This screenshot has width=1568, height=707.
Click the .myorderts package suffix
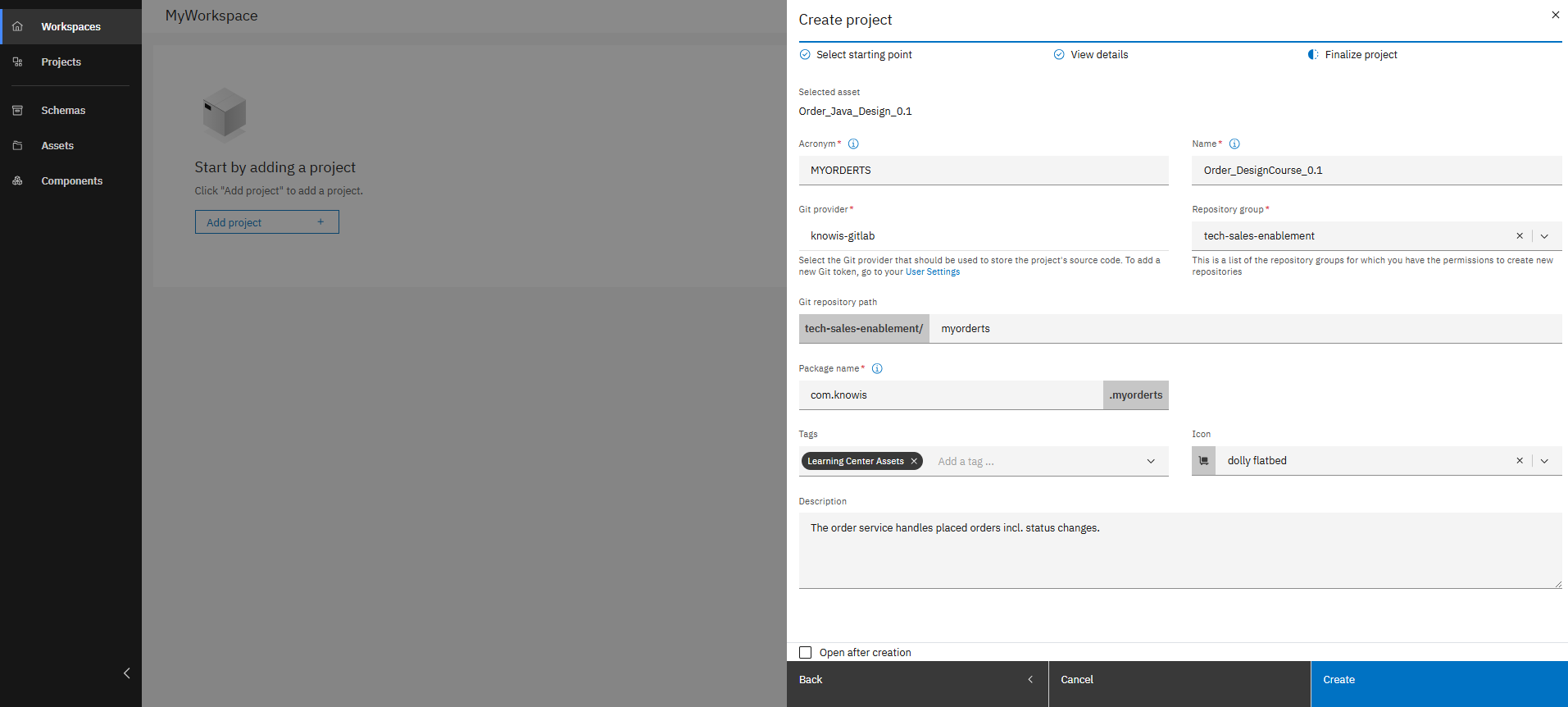pos(1136,395)
